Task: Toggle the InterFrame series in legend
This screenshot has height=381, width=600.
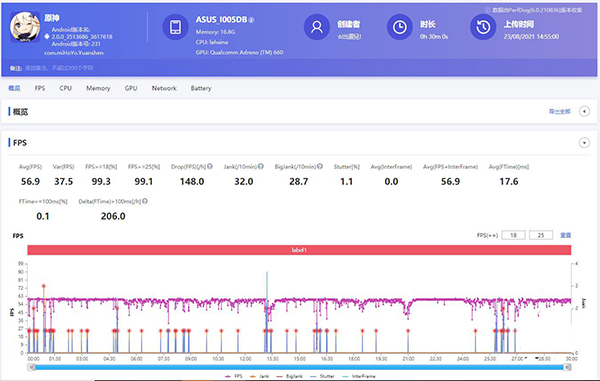Action: pos(359,376)
